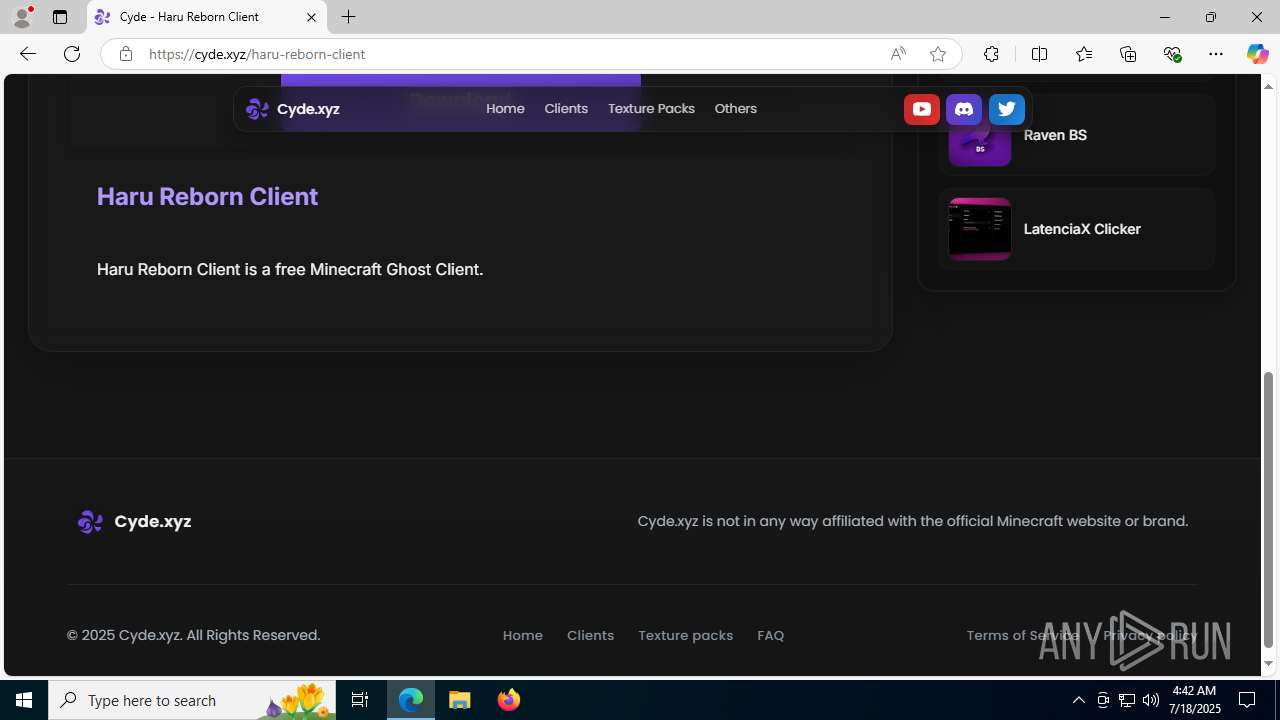The image size is (1280, 720).
Task: Click footer FAQ link
Action: click(x=770, y=635)
